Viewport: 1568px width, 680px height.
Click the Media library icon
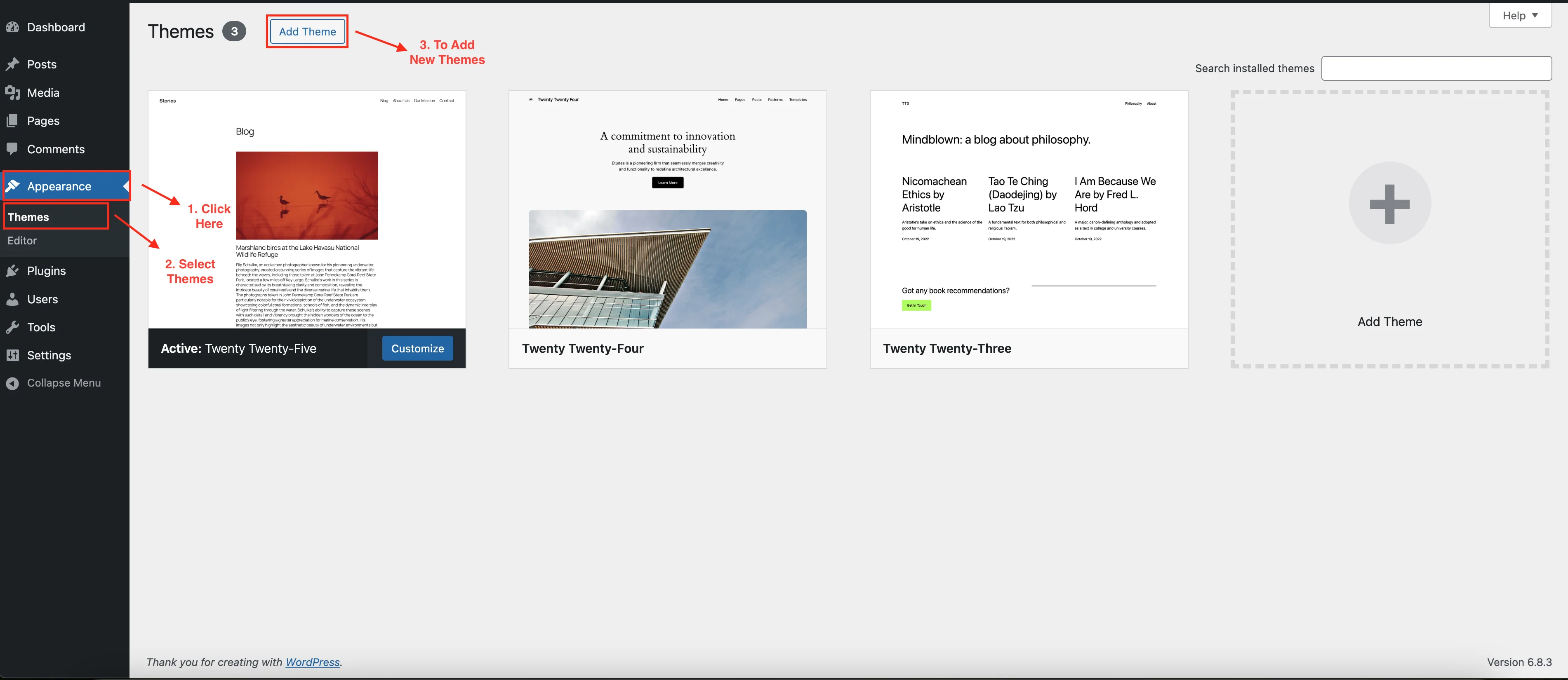(x=12, y=92)
